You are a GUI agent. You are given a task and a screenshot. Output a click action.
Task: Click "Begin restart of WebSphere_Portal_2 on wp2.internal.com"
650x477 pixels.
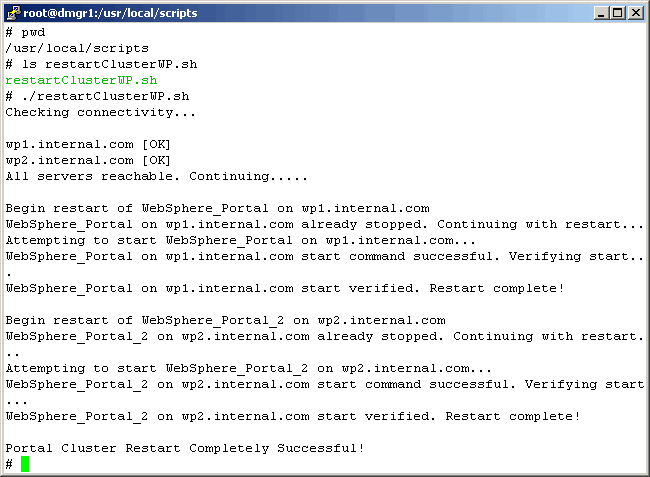tap(225, 320)
